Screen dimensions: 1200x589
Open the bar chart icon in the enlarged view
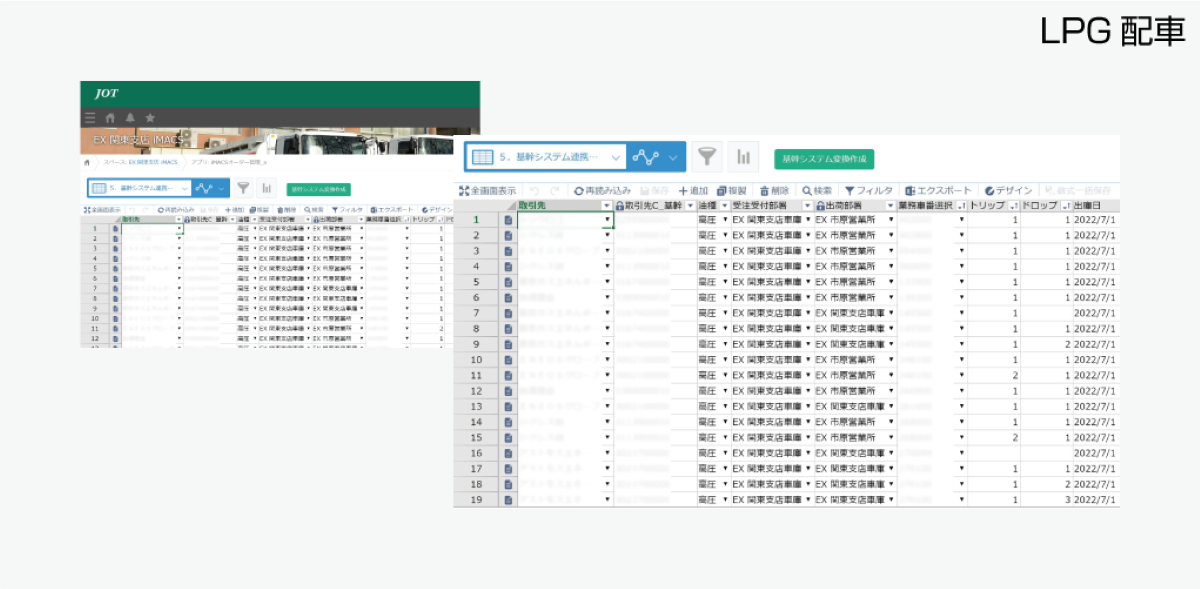tap(743, 157)
